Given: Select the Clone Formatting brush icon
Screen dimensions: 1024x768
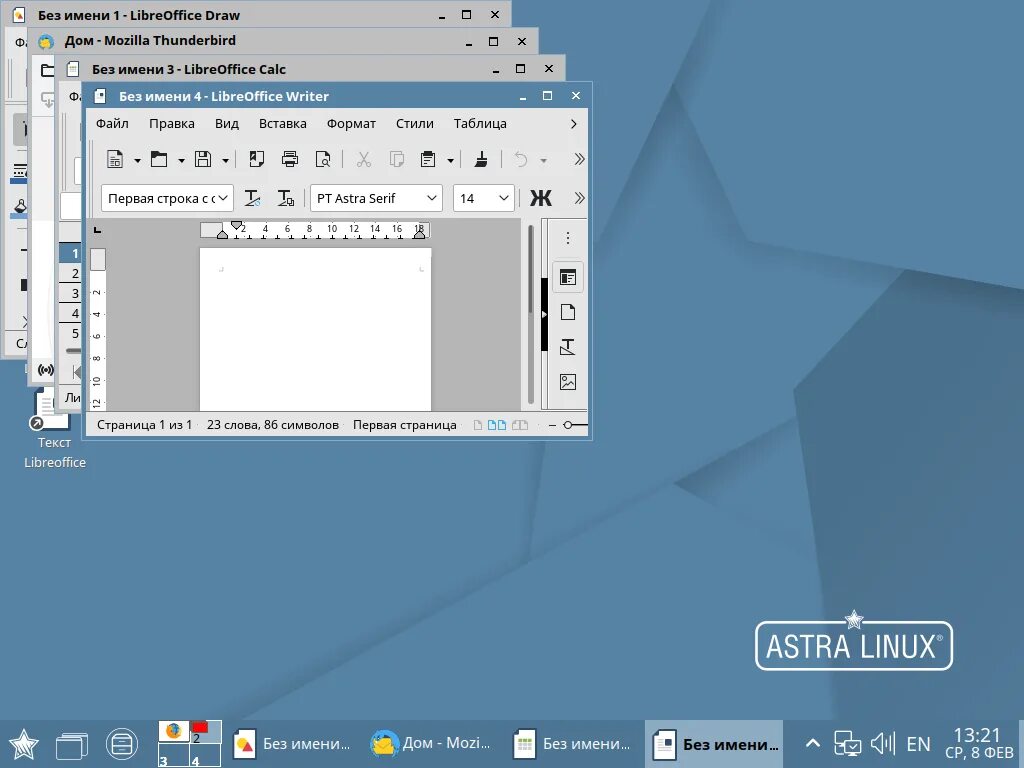Looking at the screenshot, I should click(x=481, y=159).
